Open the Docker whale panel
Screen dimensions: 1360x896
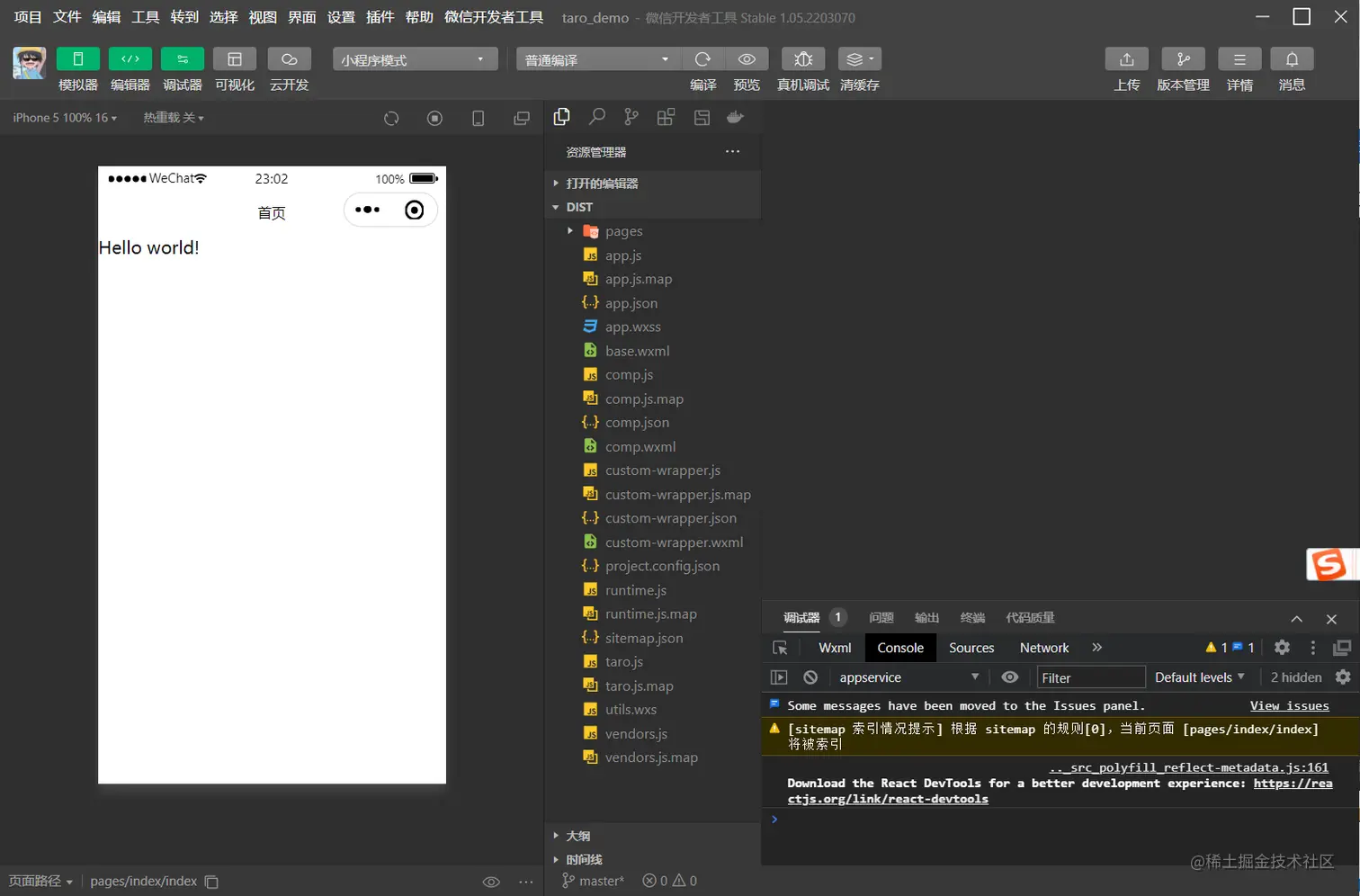pos(736,117)
